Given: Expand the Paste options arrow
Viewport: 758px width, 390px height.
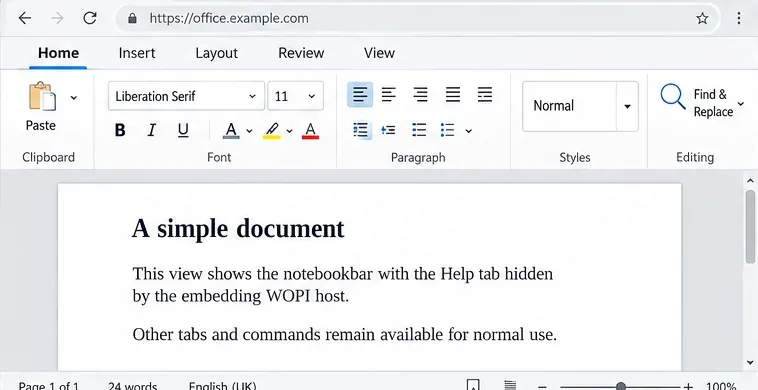Looking at the screenshot, I should tap(73, 98).
